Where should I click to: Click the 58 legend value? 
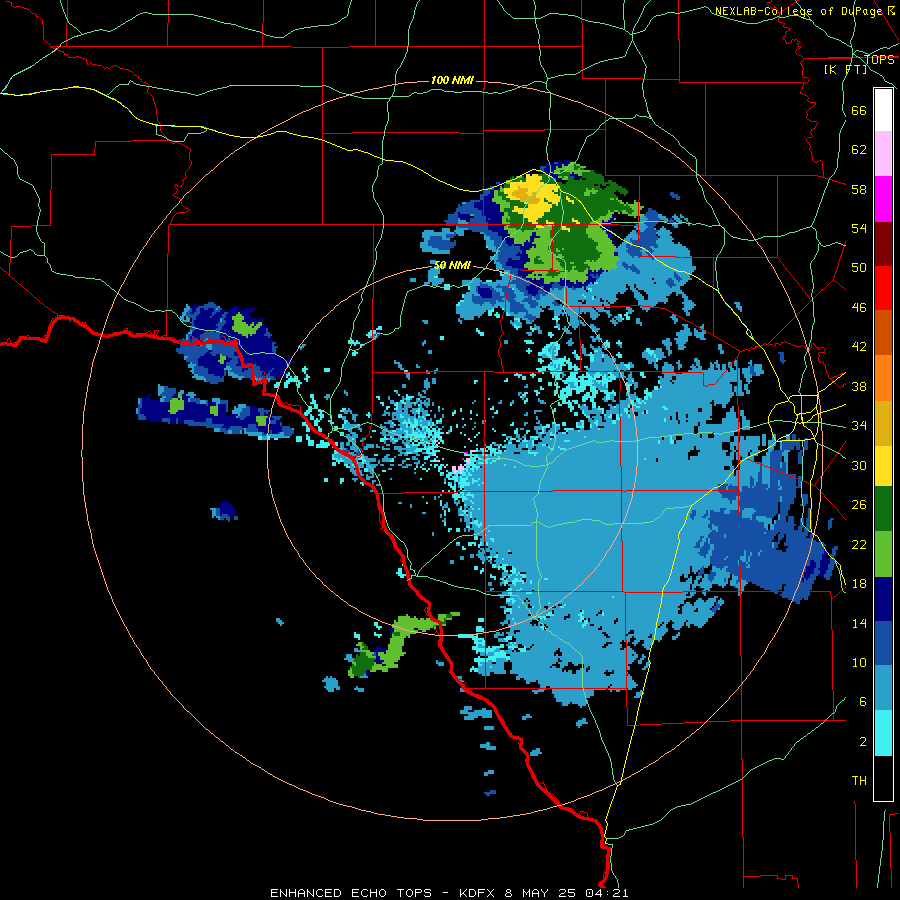coord(859,189)
